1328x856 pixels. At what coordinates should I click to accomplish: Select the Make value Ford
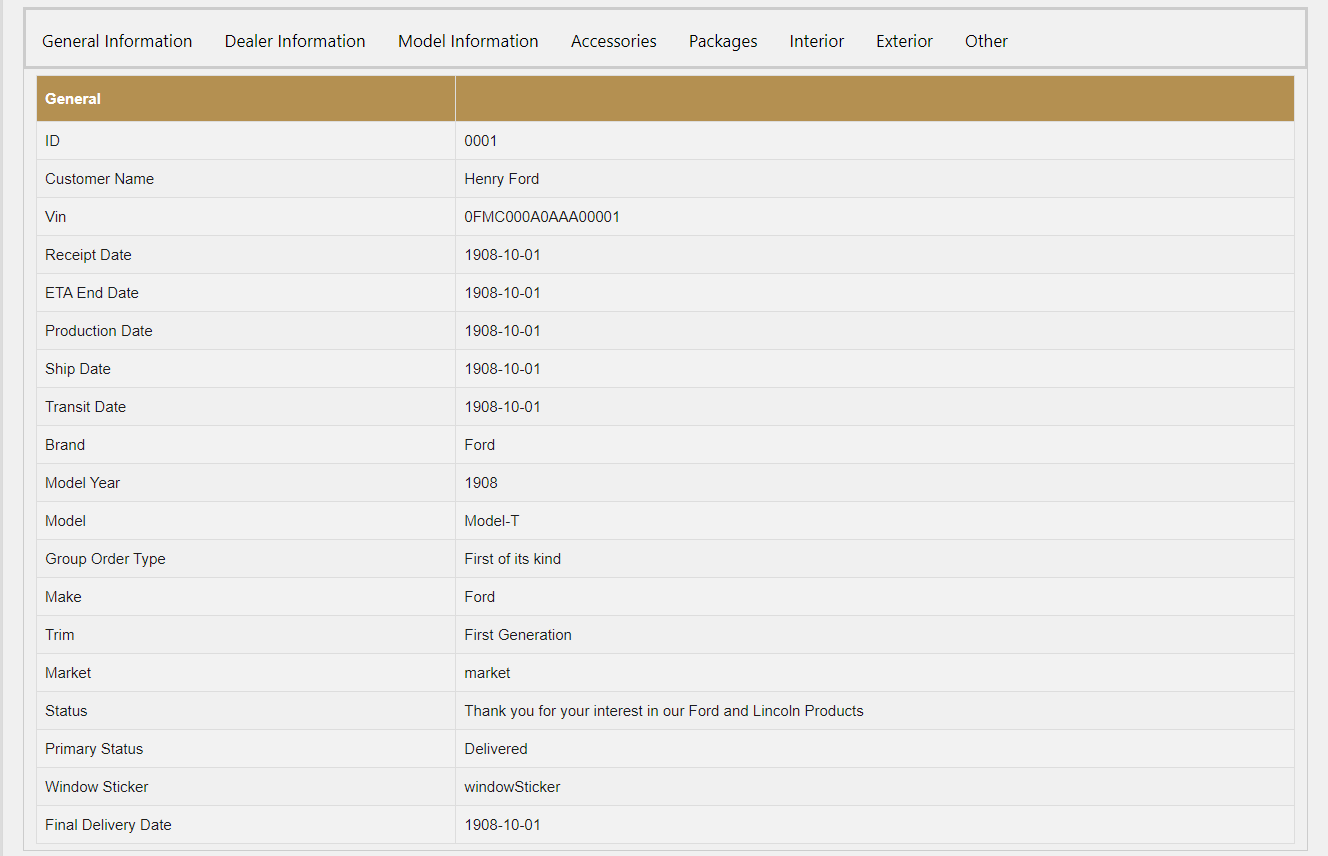[480, 597]
